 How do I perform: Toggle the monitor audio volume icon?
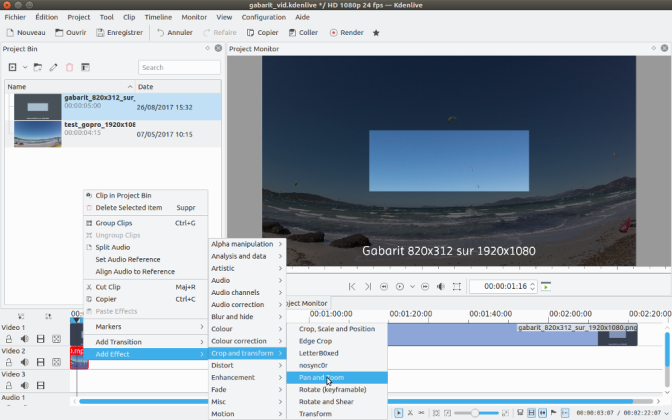coord(441,286)
